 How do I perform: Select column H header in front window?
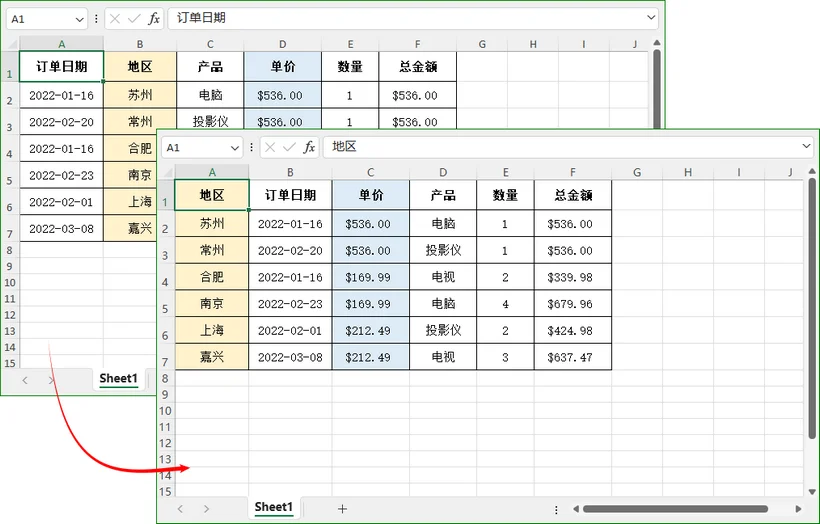pos(688,172)
